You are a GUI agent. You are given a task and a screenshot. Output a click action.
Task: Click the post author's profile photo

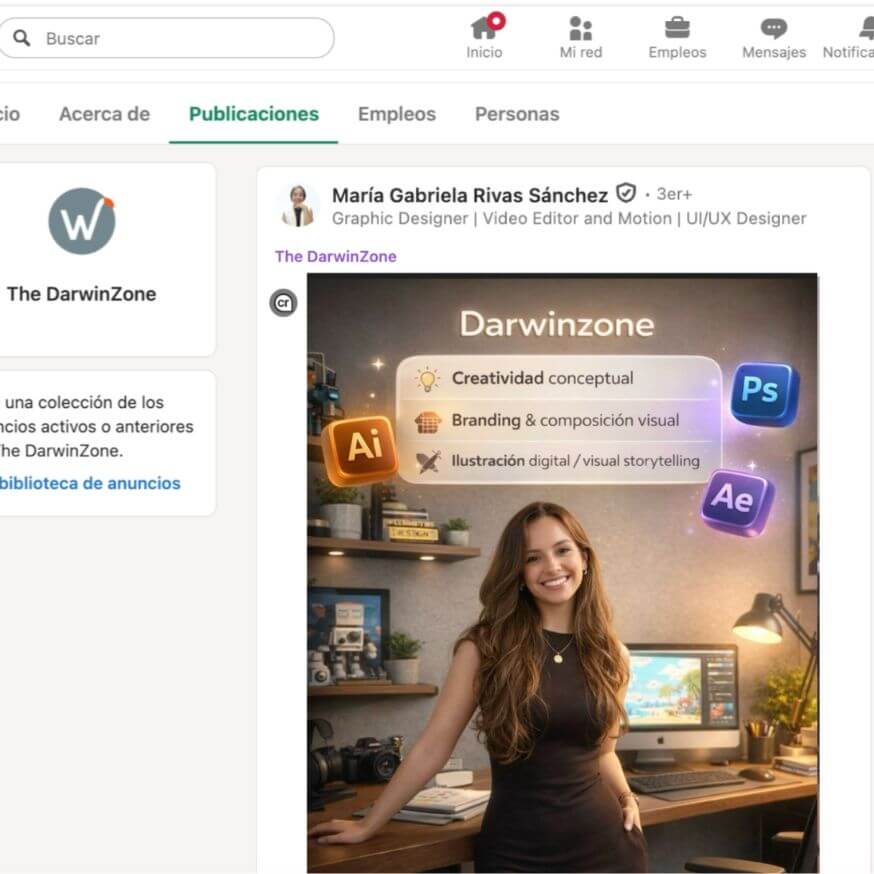(297, 205)
